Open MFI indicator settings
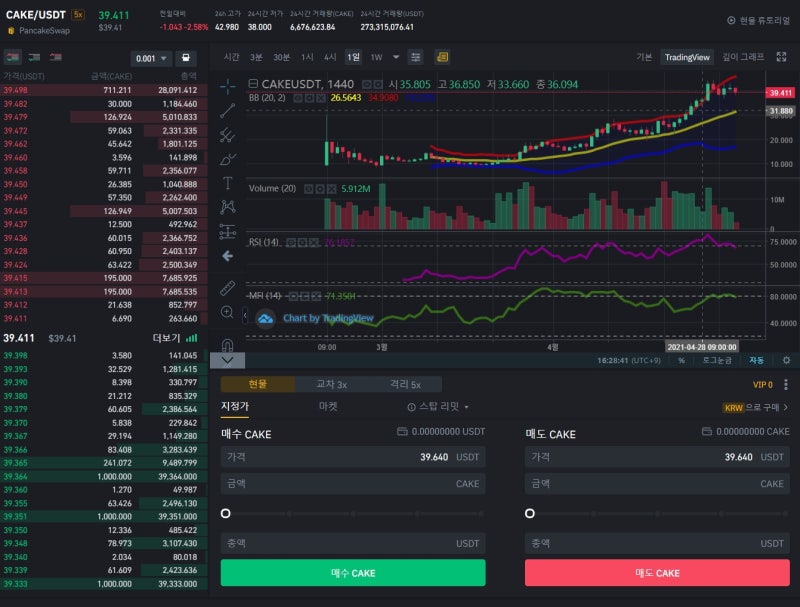This screenshot has width=800, height=607. tap(305, 296)
